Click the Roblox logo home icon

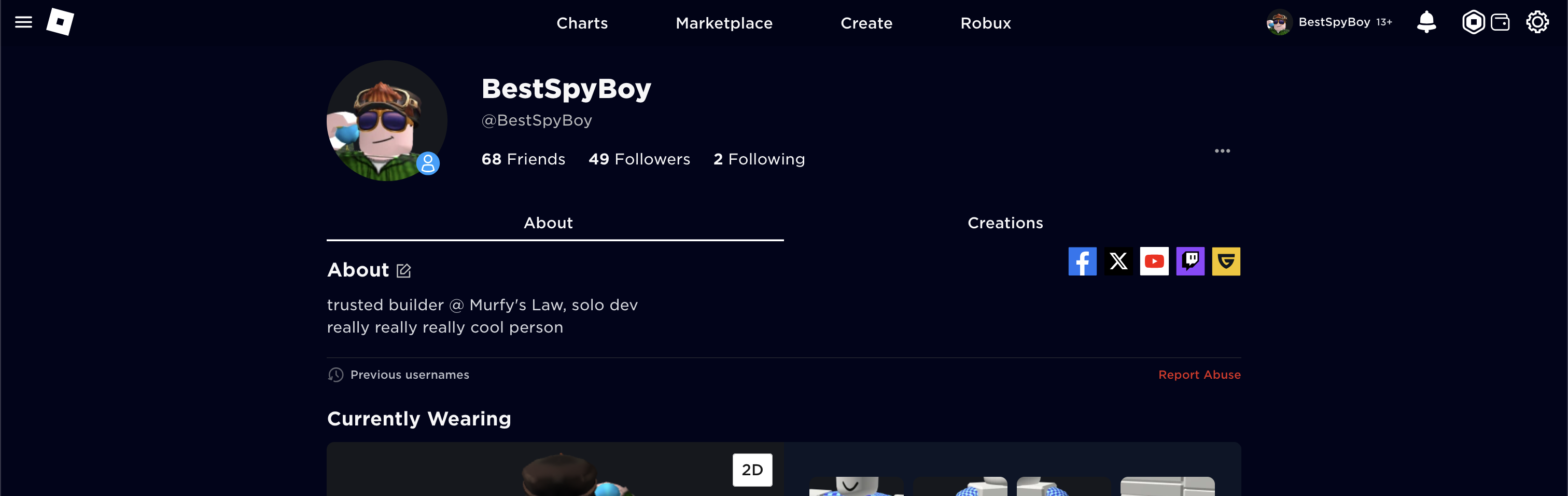click(x=60, y=22)
